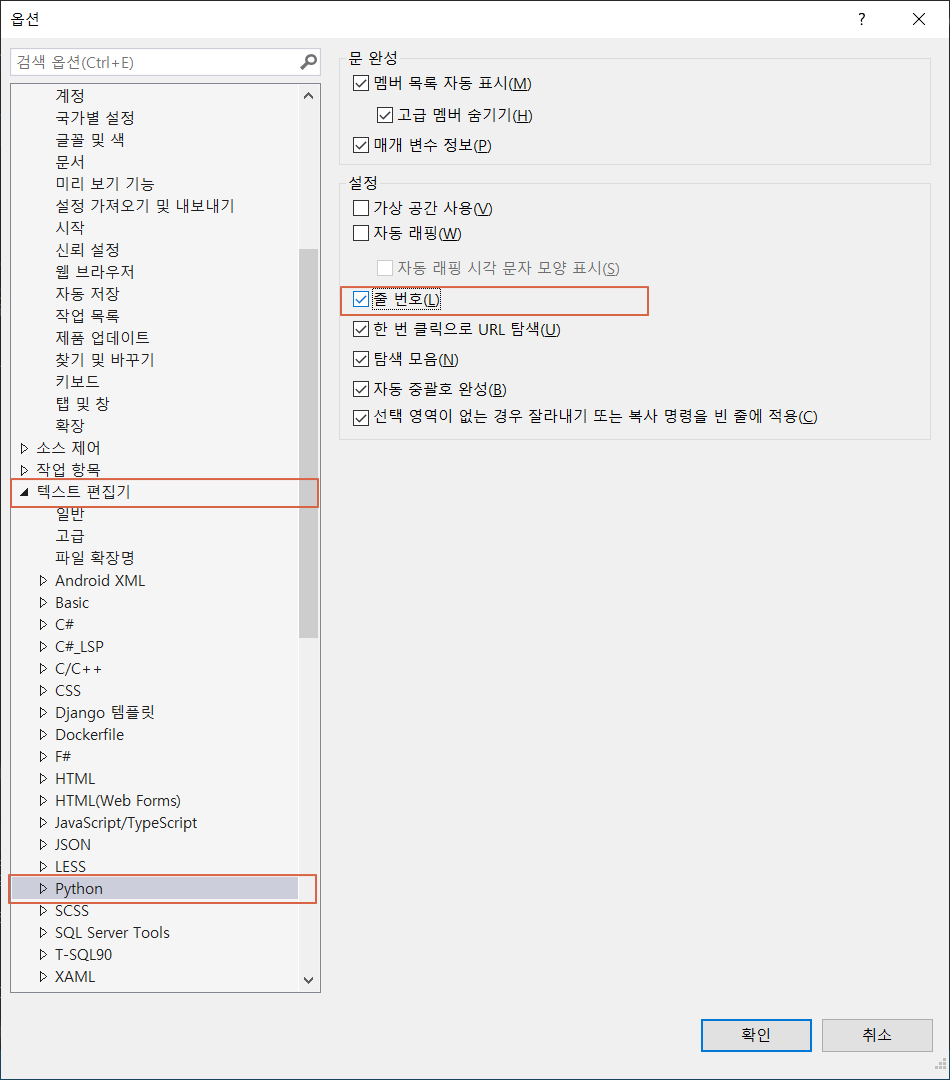
Task: Click the tree scrollbar up arrow
Action: 309,96
